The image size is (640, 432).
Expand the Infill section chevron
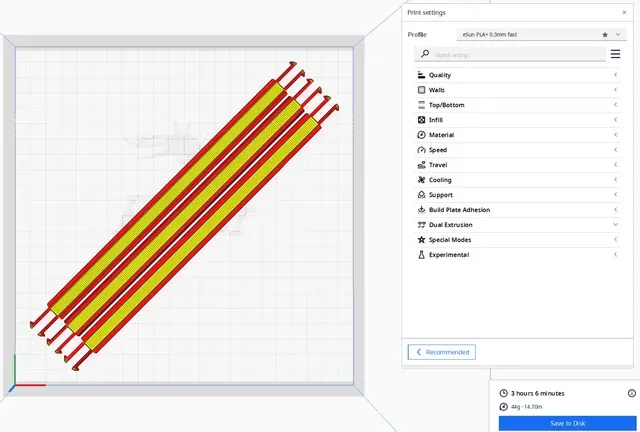pyautogui.click(x=615, y=120)
